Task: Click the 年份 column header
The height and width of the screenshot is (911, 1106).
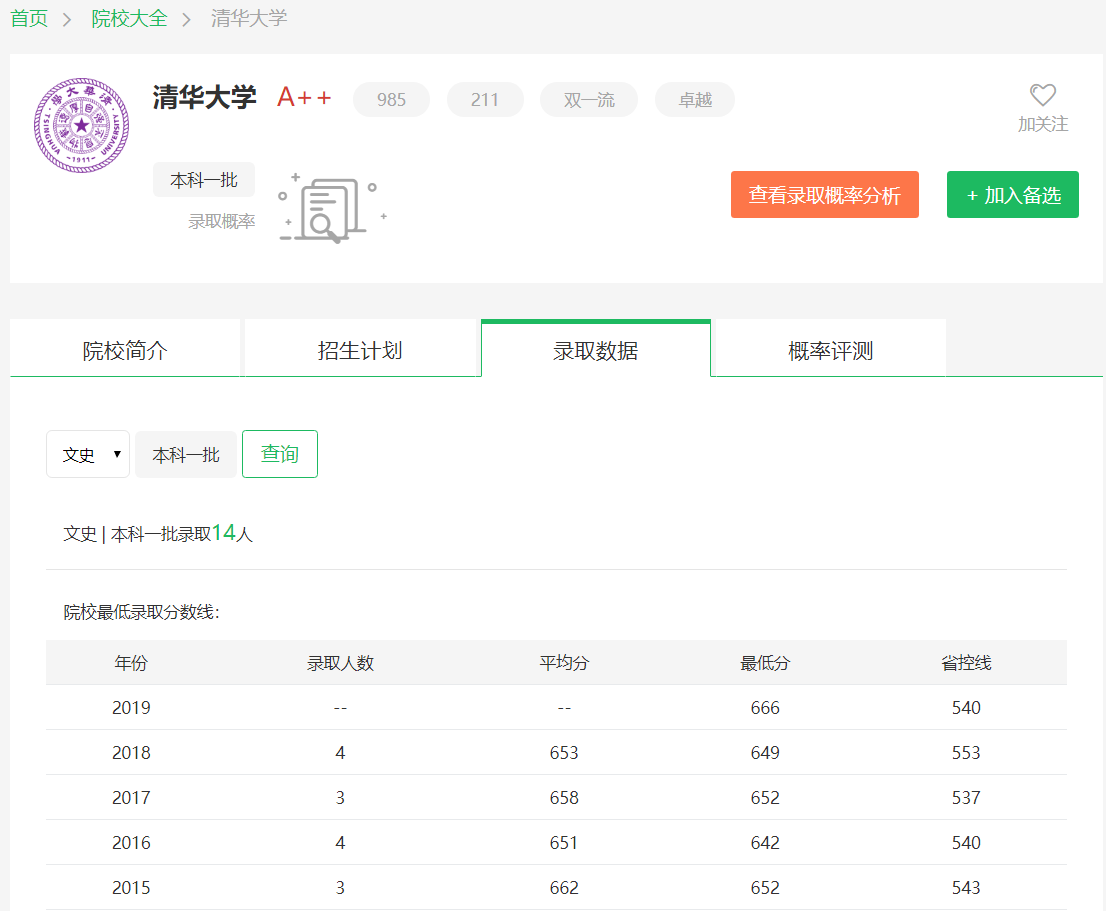Action: (x=131, y=663)
